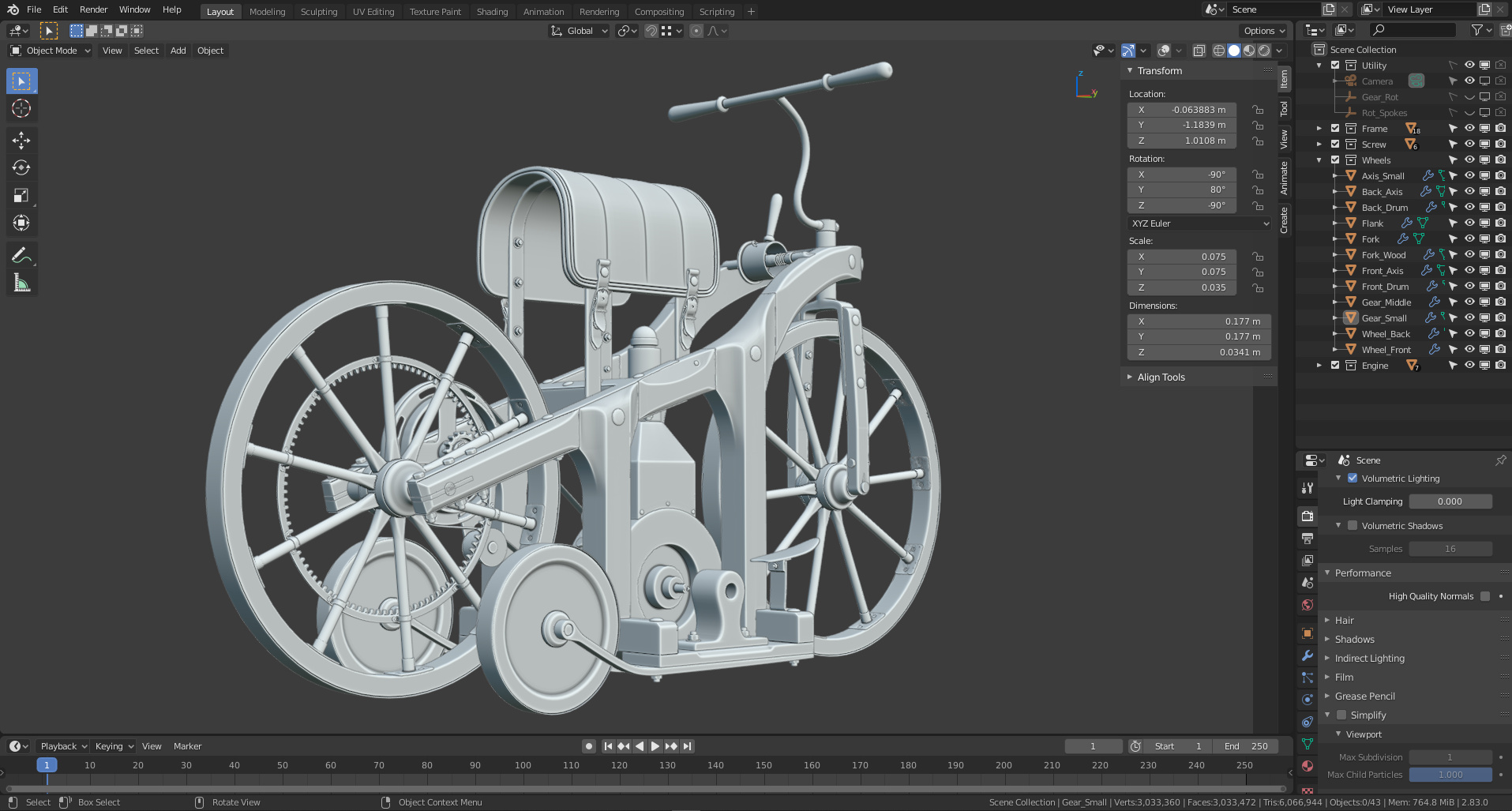The width and height of the screenshot is (1512, 811).
Task: Click the Options button in header
Action: coord(1264,31)
